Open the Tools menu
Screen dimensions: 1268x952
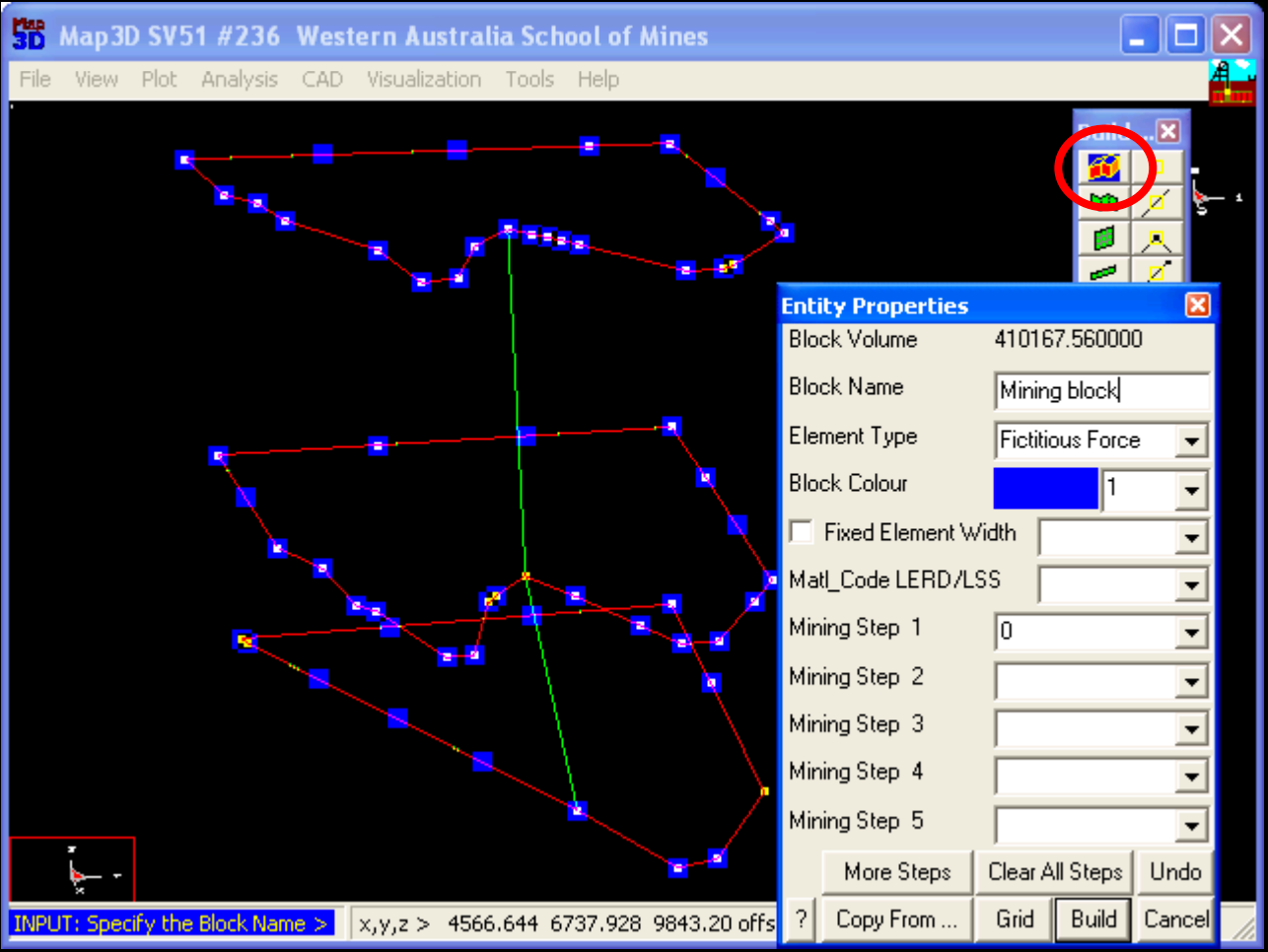(x=529, y=79)
